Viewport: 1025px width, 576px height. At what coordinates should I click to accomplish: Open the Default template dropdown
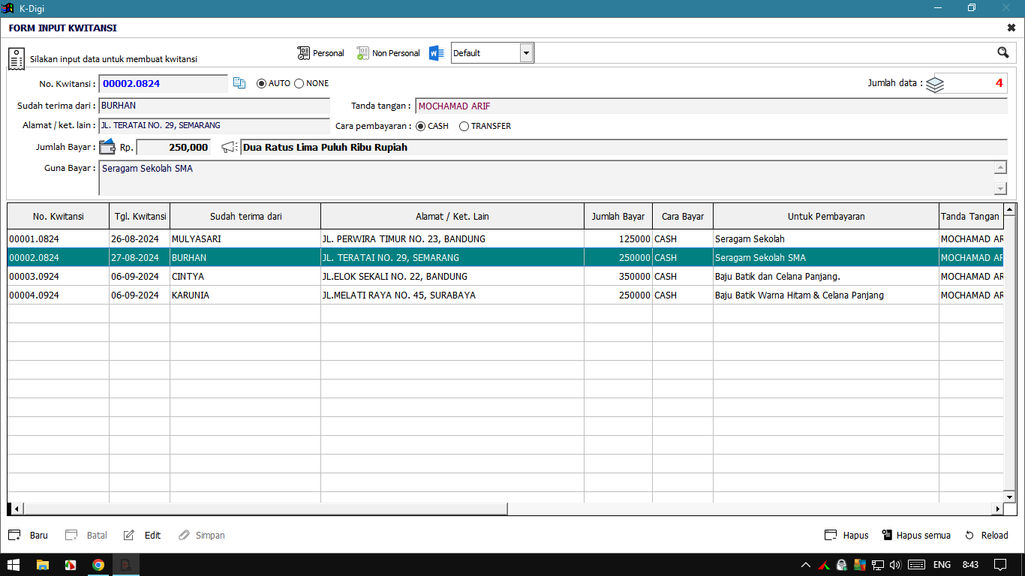coord(526,53)
